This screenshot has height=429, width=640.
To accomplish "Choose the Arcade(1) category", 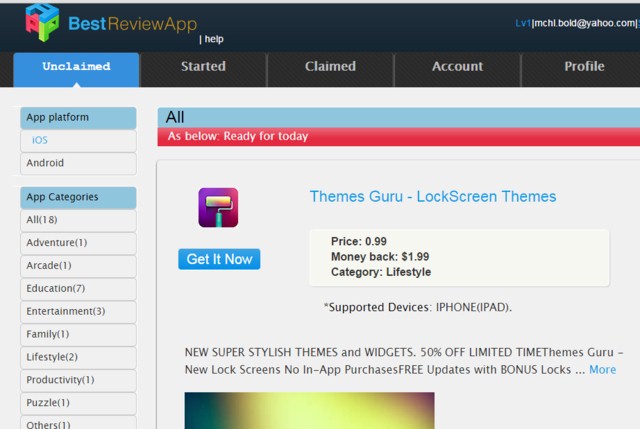I will pyautogui.click(x=78, y=266).
